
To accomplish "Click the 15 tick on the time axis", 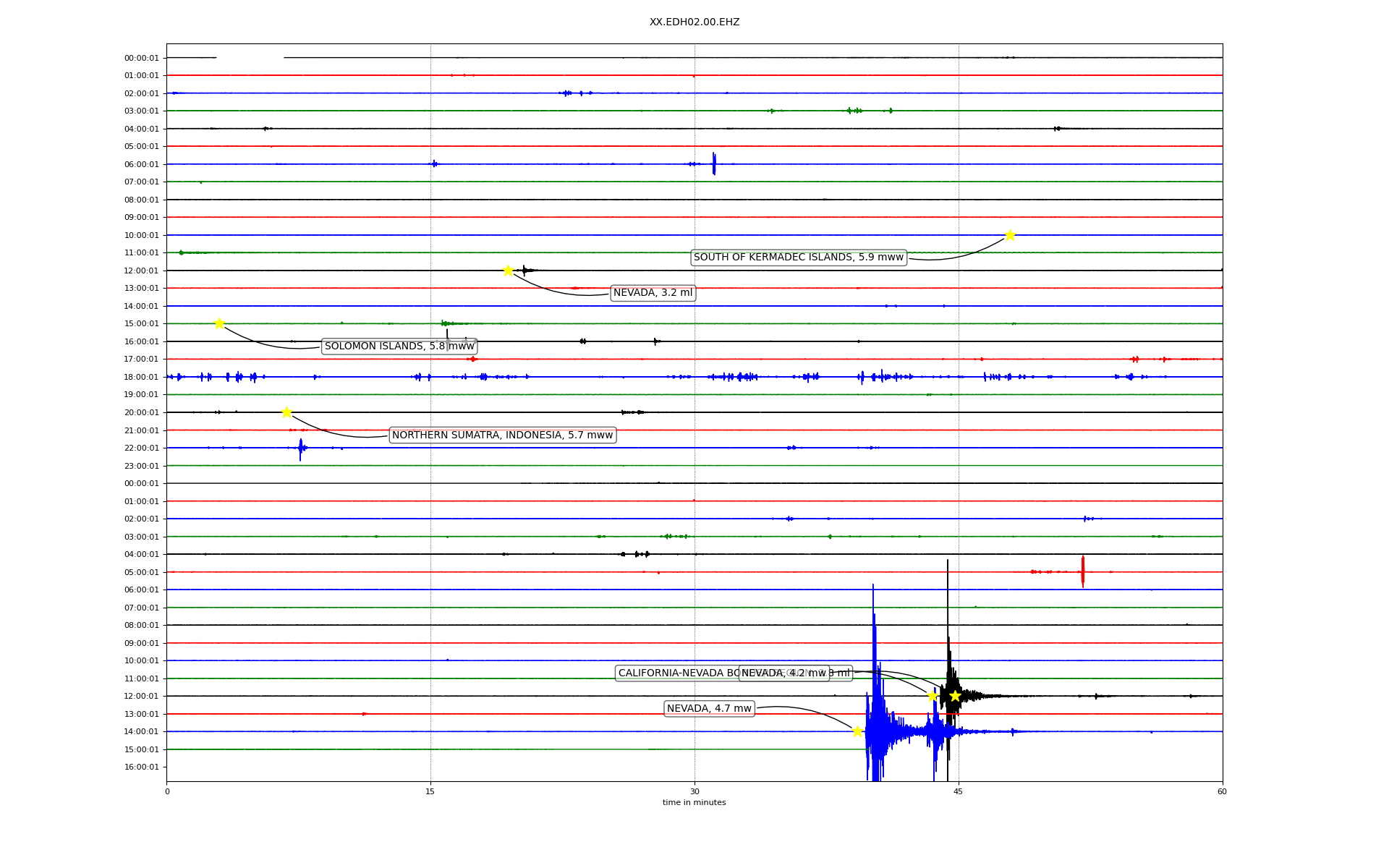I will [430, 791].
